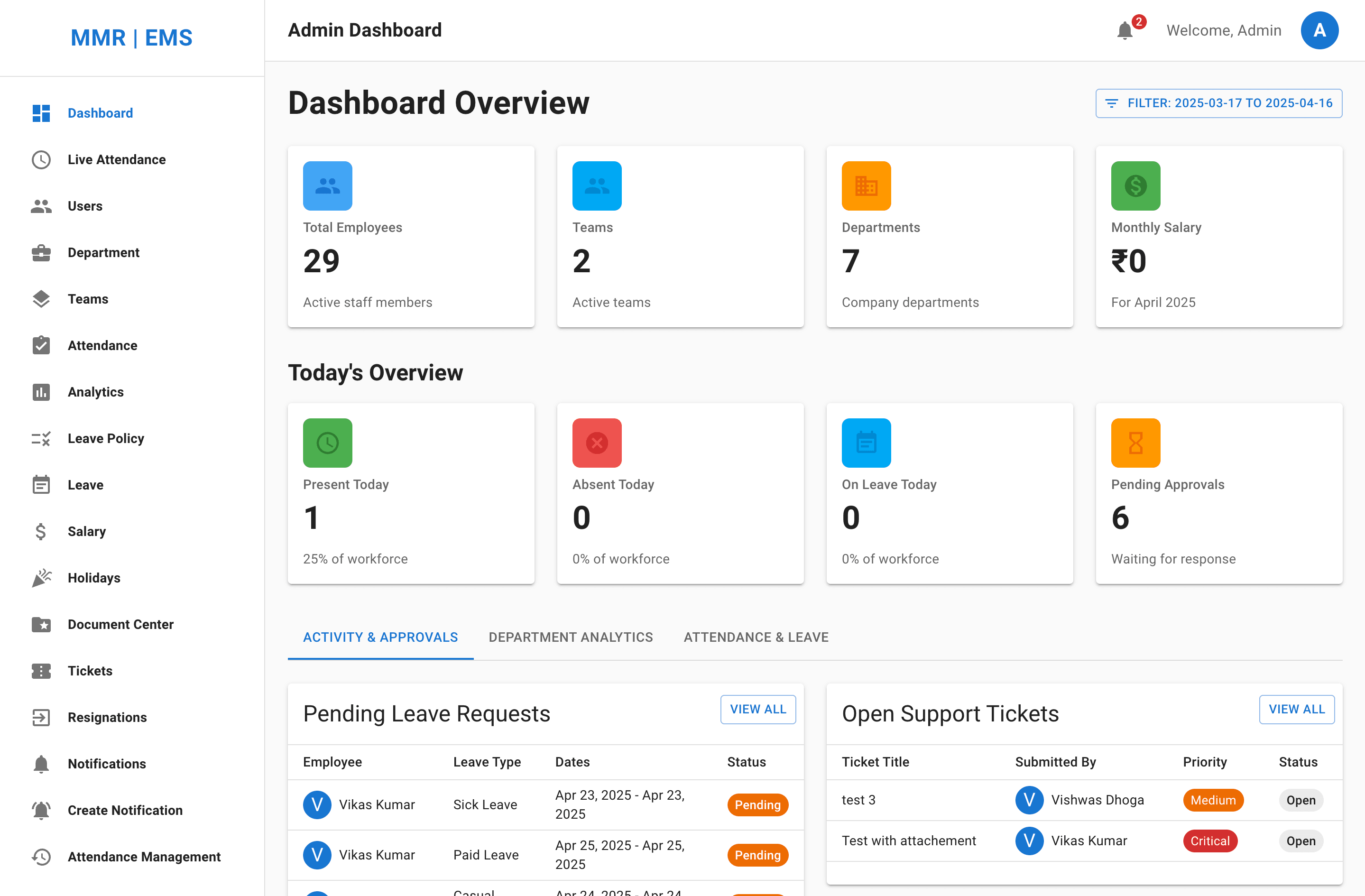Open the admin avatar profile circle
The image size is (1365, 896).
coord(1319,30)
